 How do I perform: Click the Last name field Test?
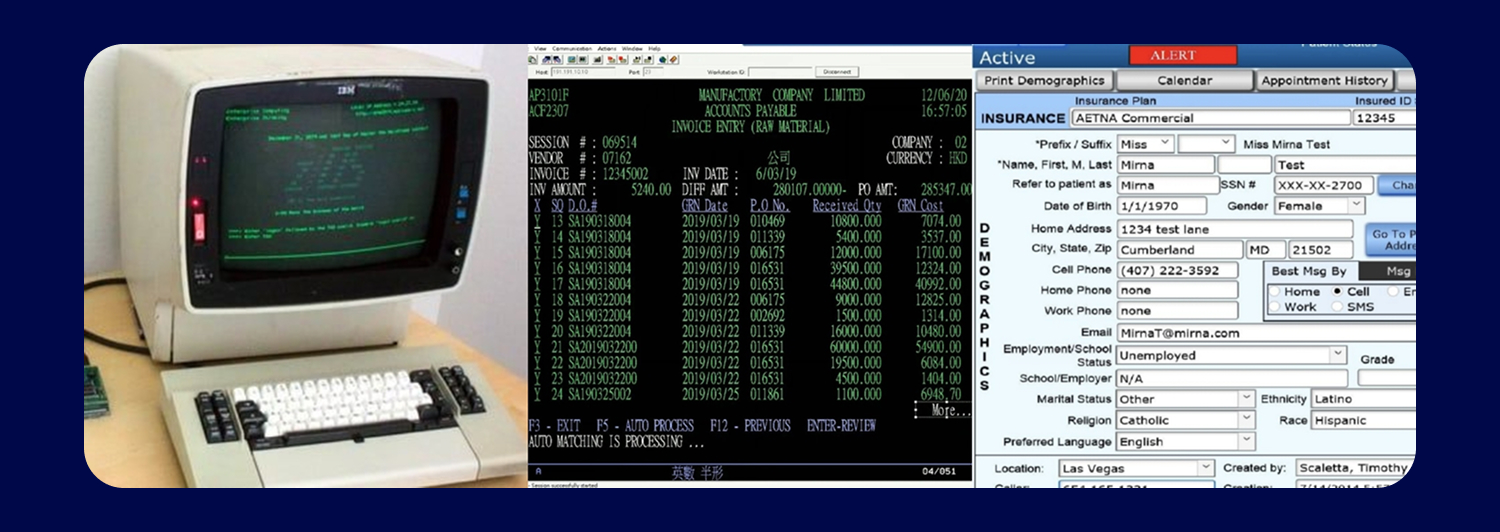tap(1345, 165)
